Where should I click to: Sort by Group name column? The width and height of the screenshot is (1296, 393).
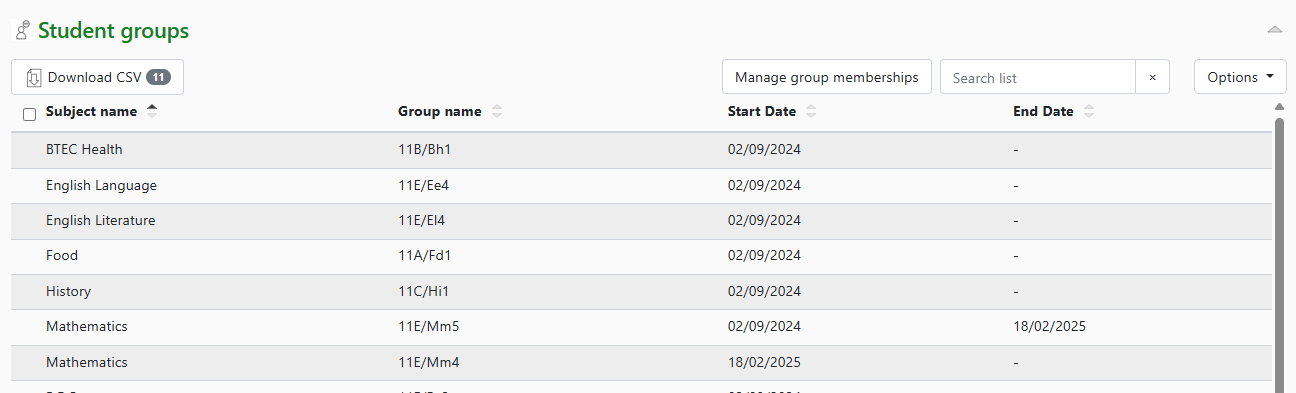pyautogui.click(x=450, y=112)
